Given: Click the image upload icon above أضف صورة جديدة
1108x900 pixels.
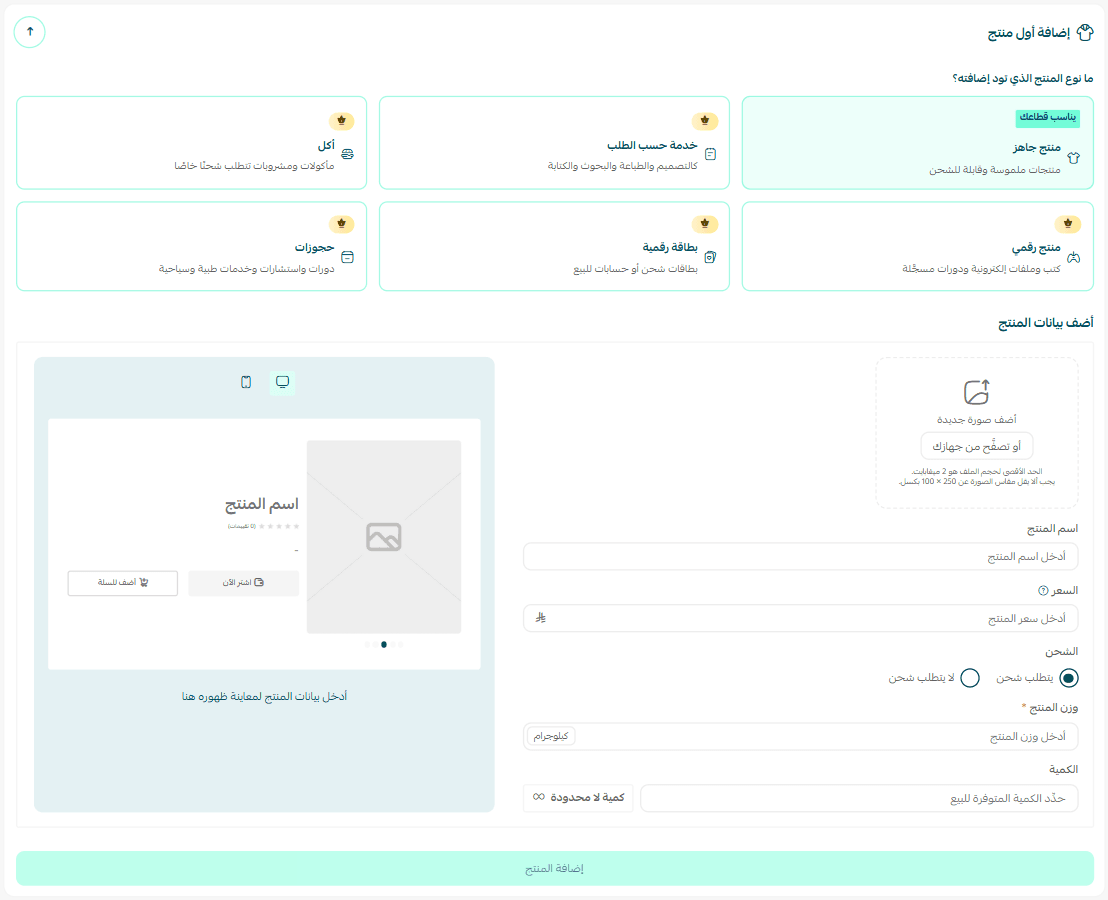Looking at the screenshot, I should tap(977, 392).
